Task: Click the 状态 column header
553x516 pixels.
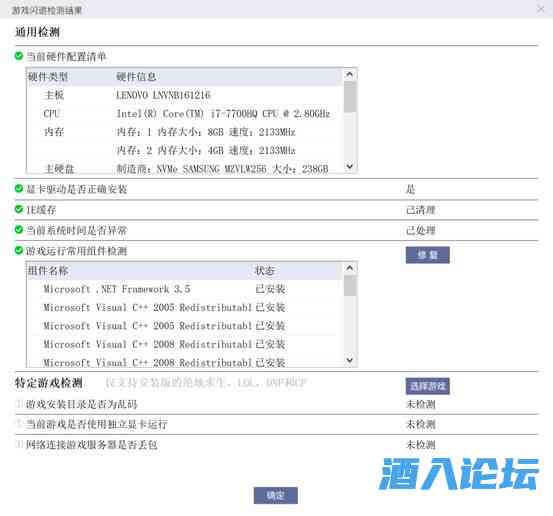Action: tap(265, 271)
